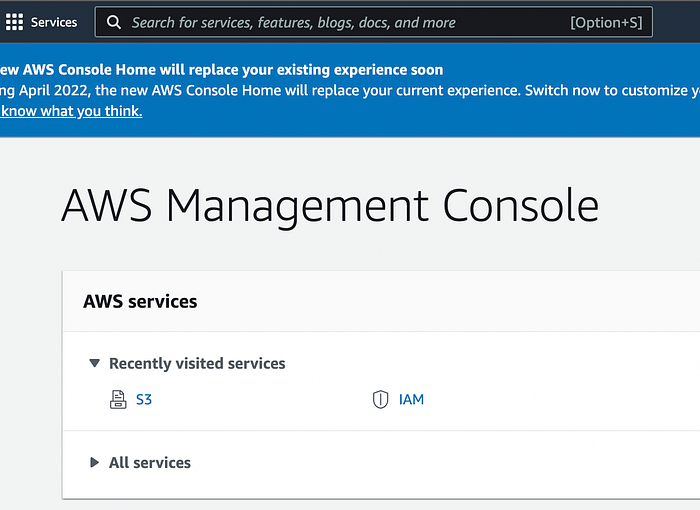Open the S3 service link
The height and width of the screenshot is (510, 700).
click(144, 399)
